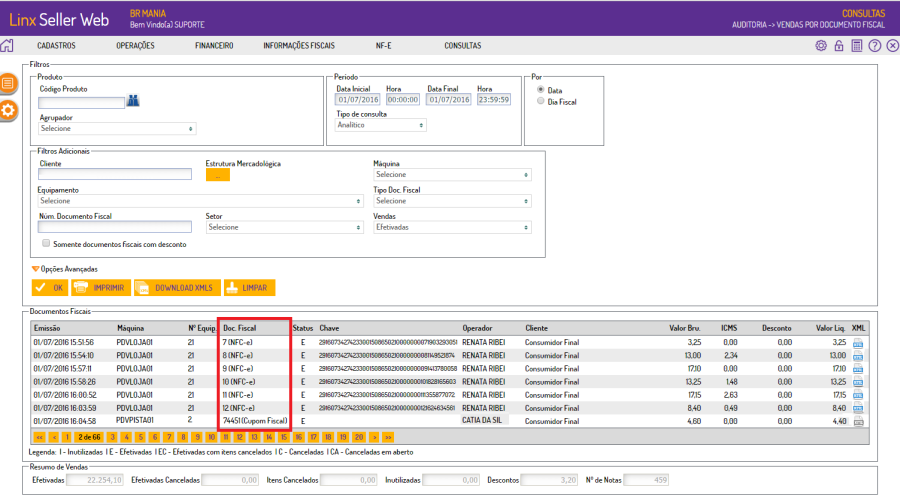The width and height of the screenshot is (900, 497).
Task: Download XML for document 8 (NFC-e)
Action: 858,356
